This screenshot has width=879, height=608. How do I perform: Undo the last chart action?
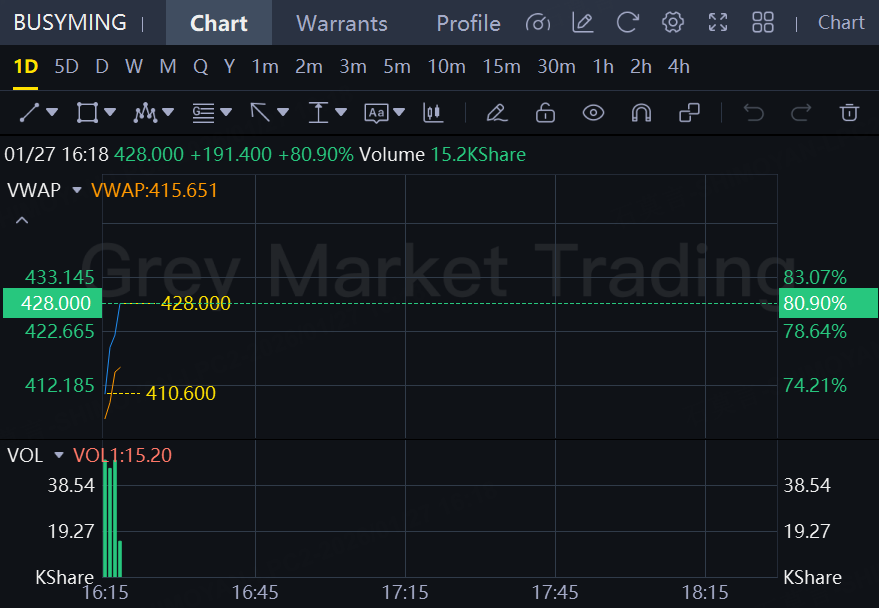pos(753,112)
